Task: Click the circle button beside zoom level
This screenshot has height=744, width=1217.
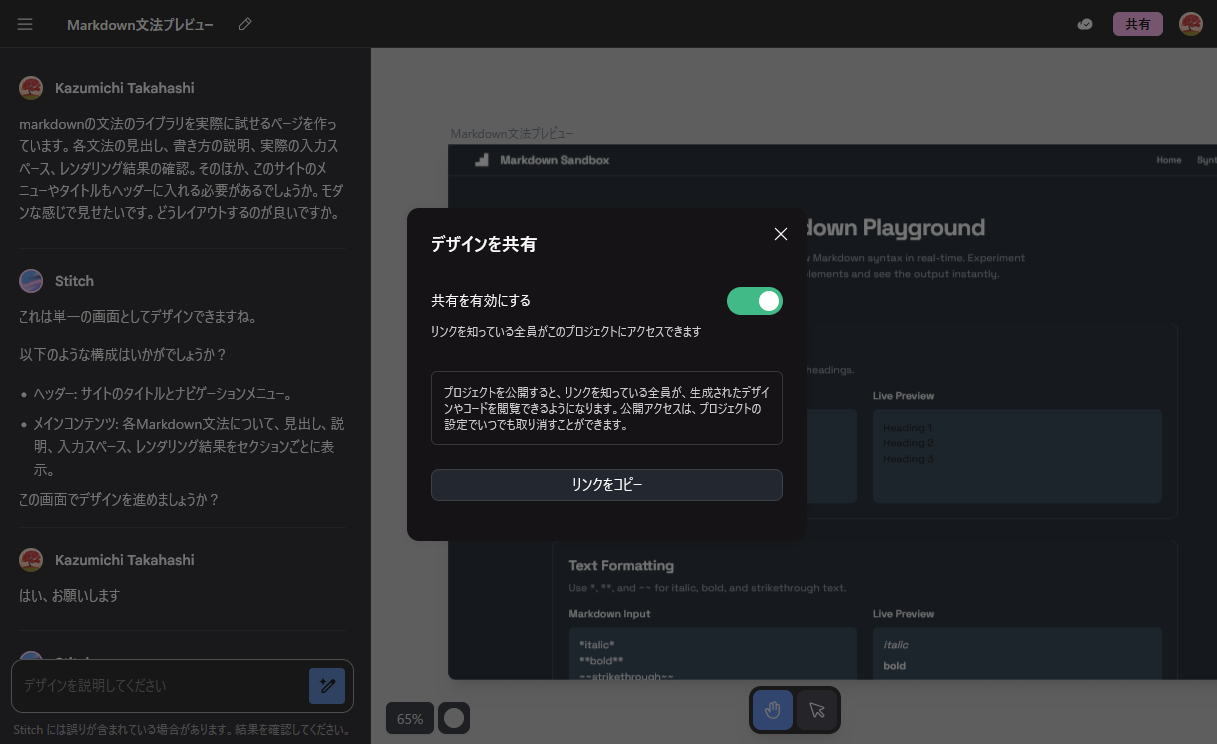Action: pyautogui.click(x=454, y=718)
